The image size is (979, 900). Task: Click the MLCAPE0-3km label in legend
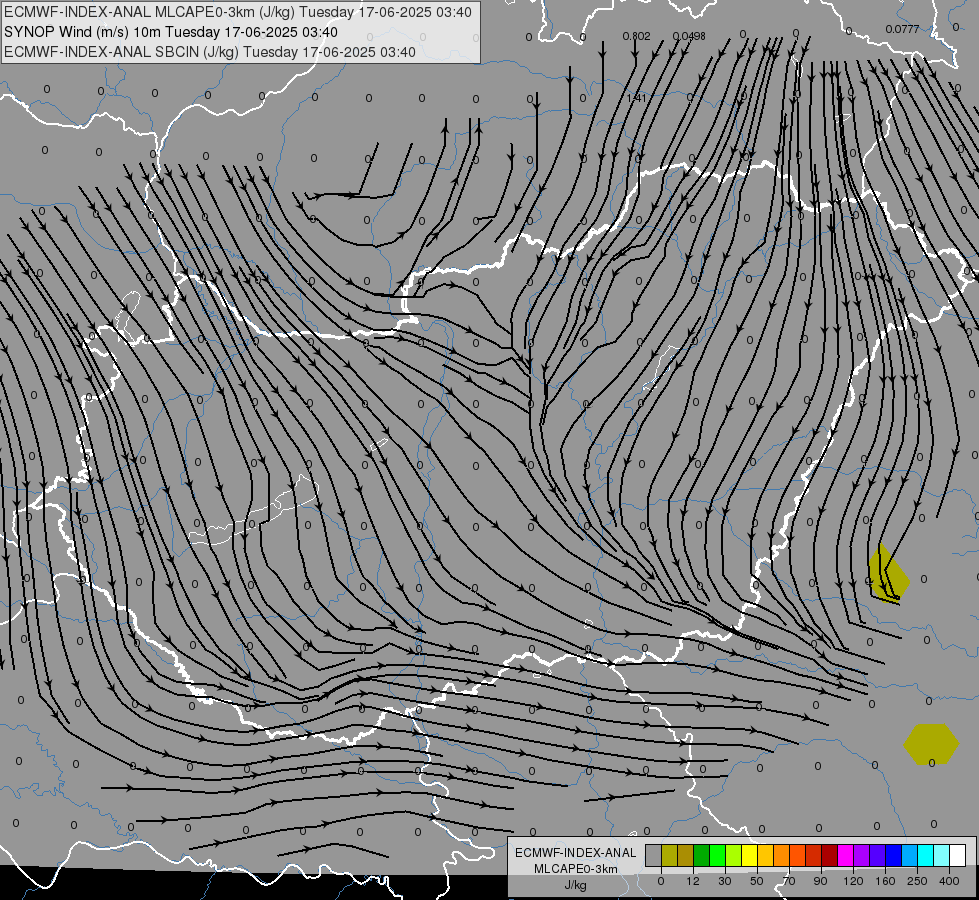pos(576,869)
